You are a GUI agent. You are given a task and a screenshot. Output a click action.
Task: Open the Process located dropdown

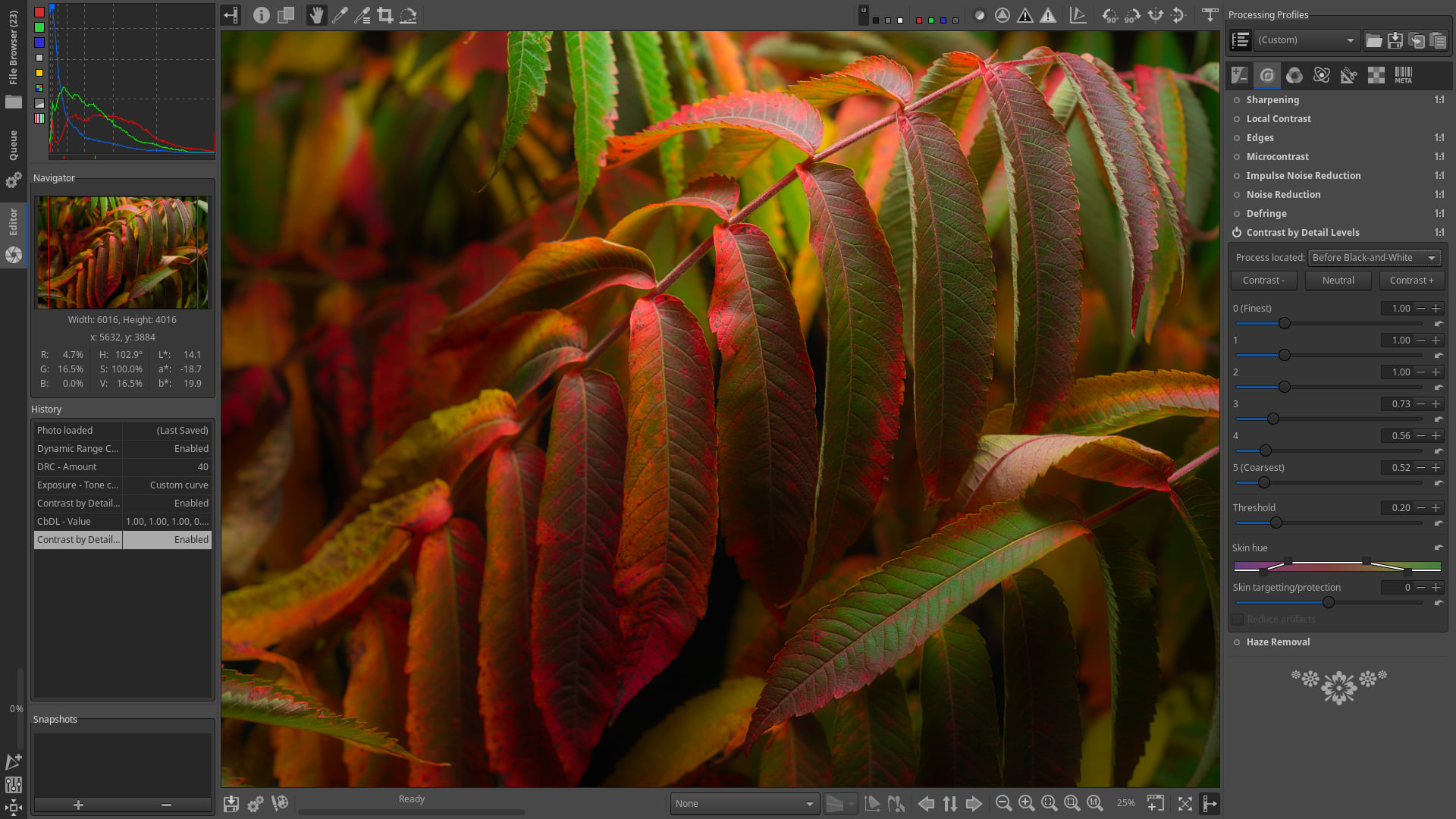[1373, 257]
